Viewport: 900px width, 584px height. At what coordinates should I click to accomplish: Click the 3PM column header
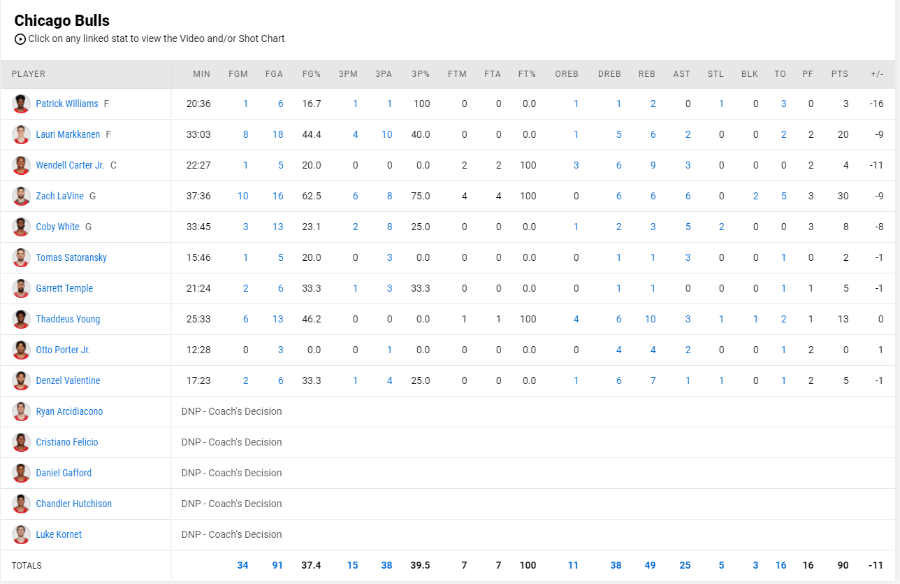348,74
